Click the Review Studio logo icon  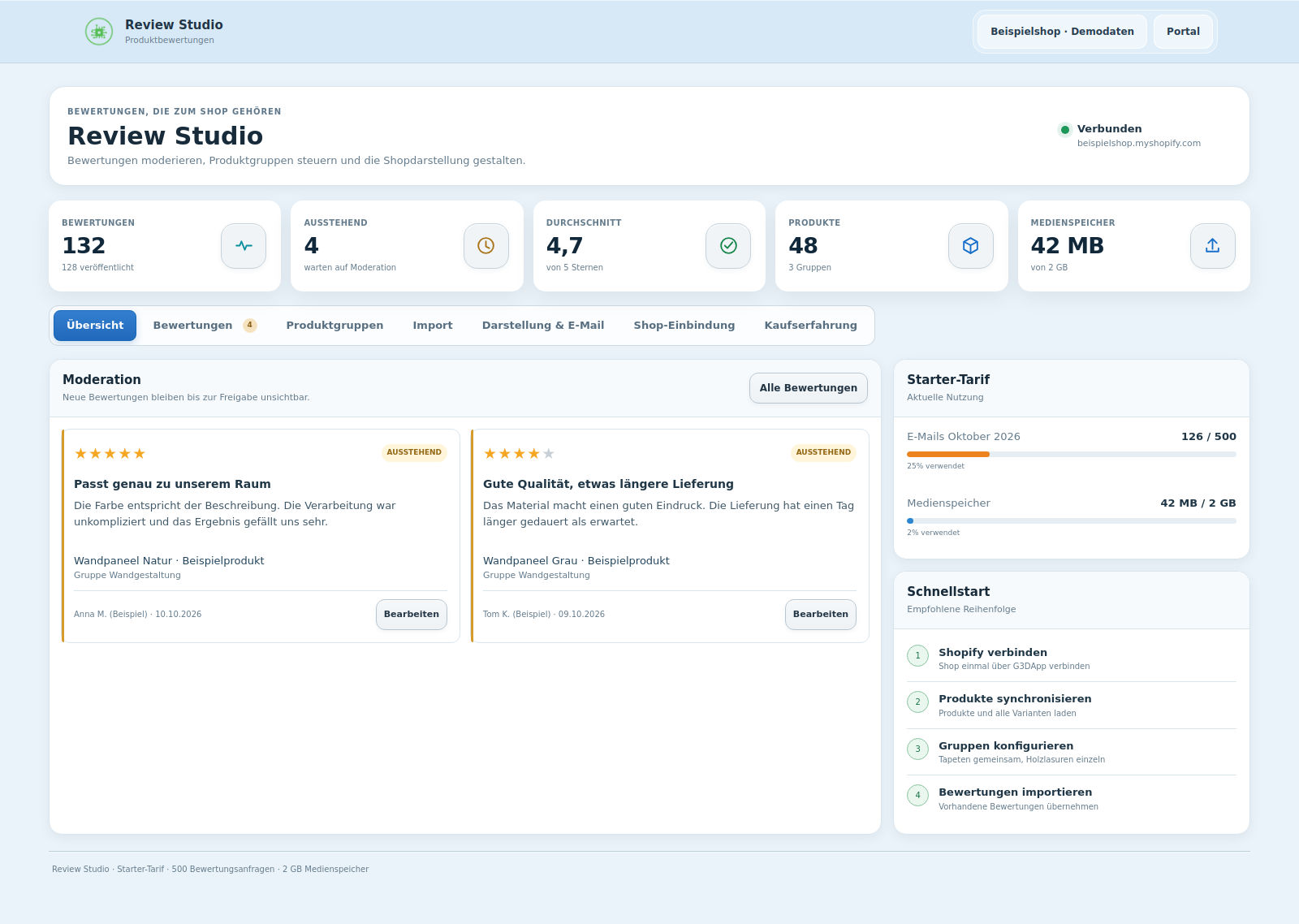pyautogui.click(x=99, y=32)
